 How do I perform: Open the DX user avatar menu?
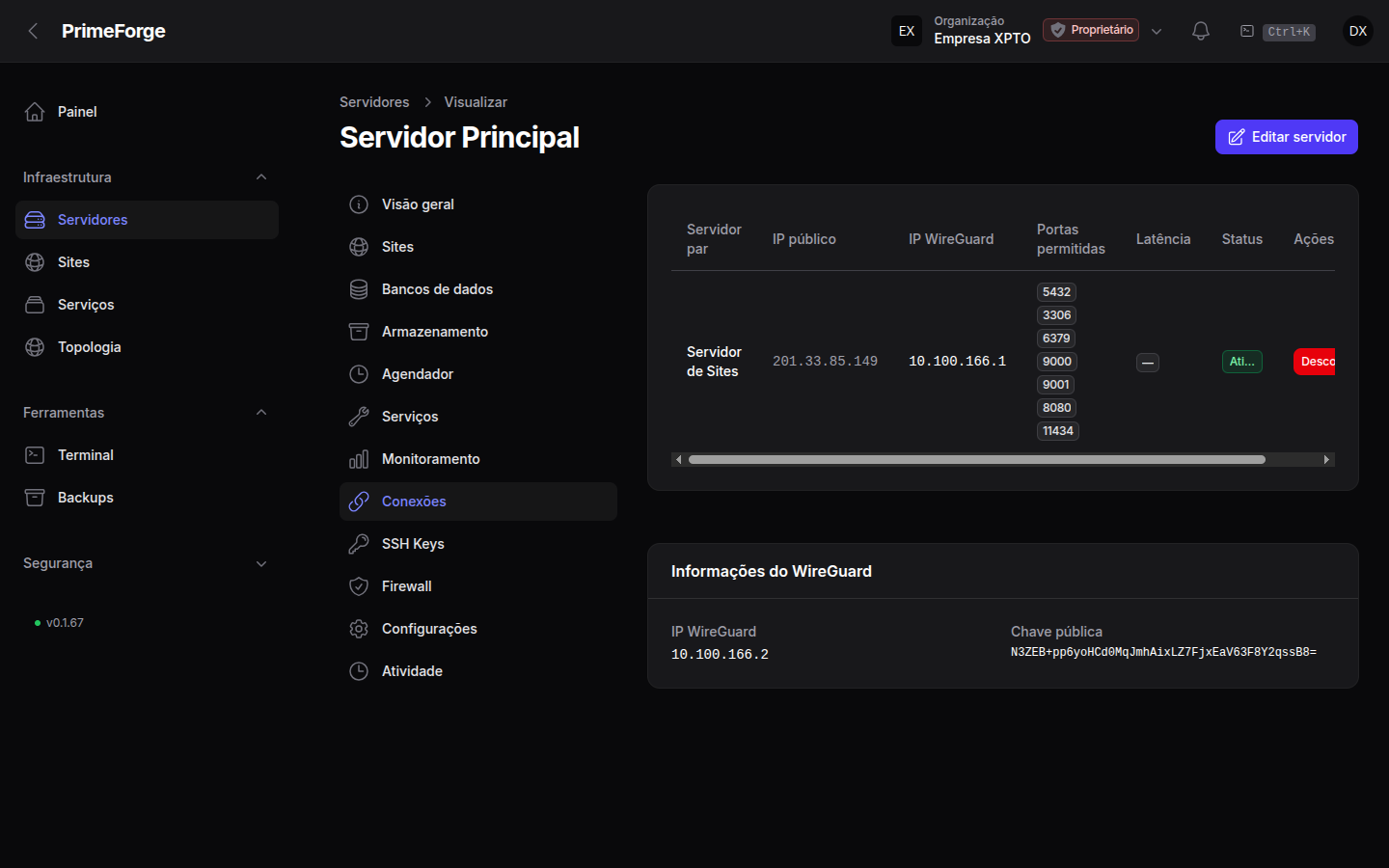(1358, 31)
